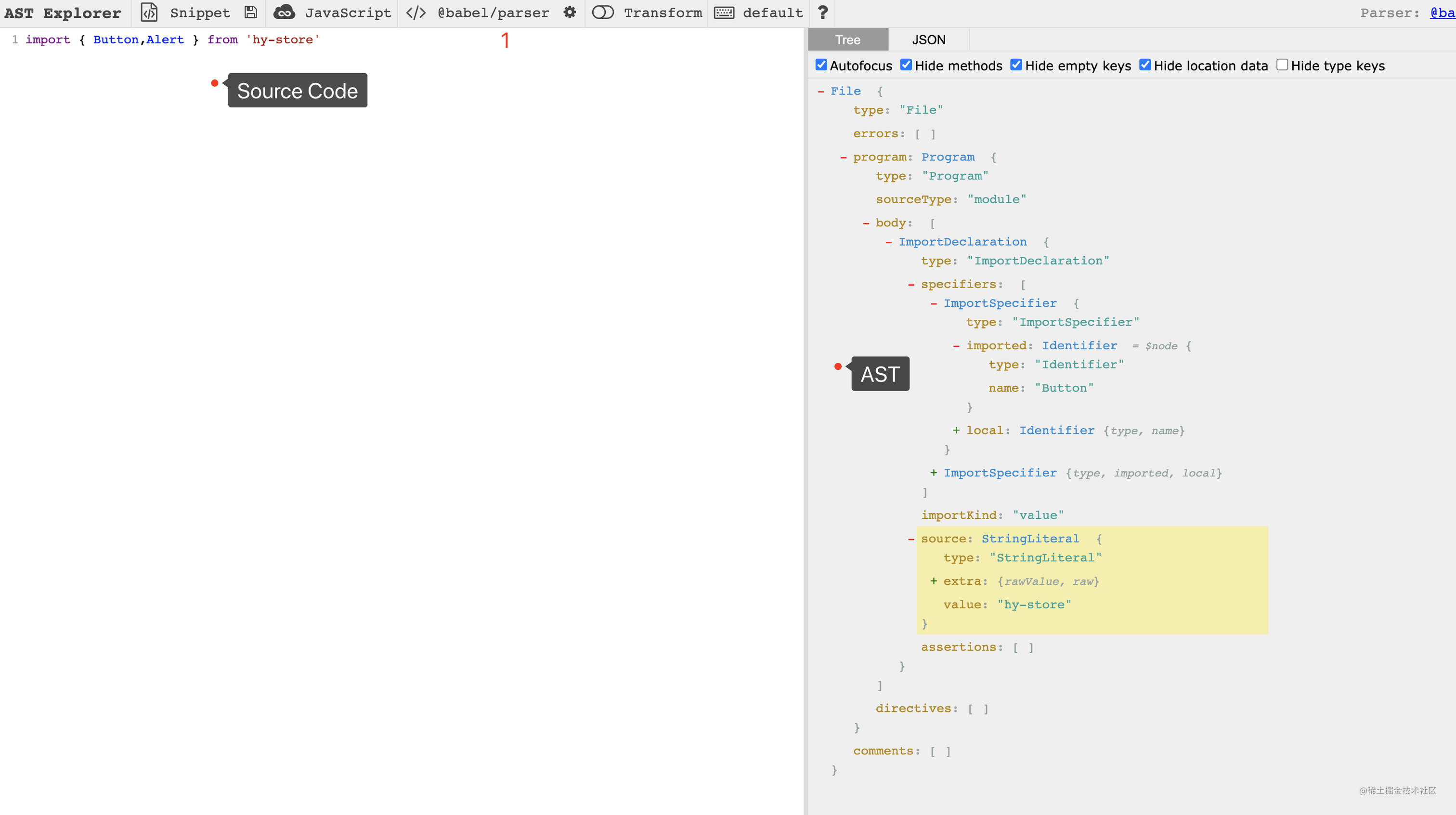This screenshot has height=815, width=1456.
Task: Uncheck the Autofocus checkbox
Action: pos(821,65)
